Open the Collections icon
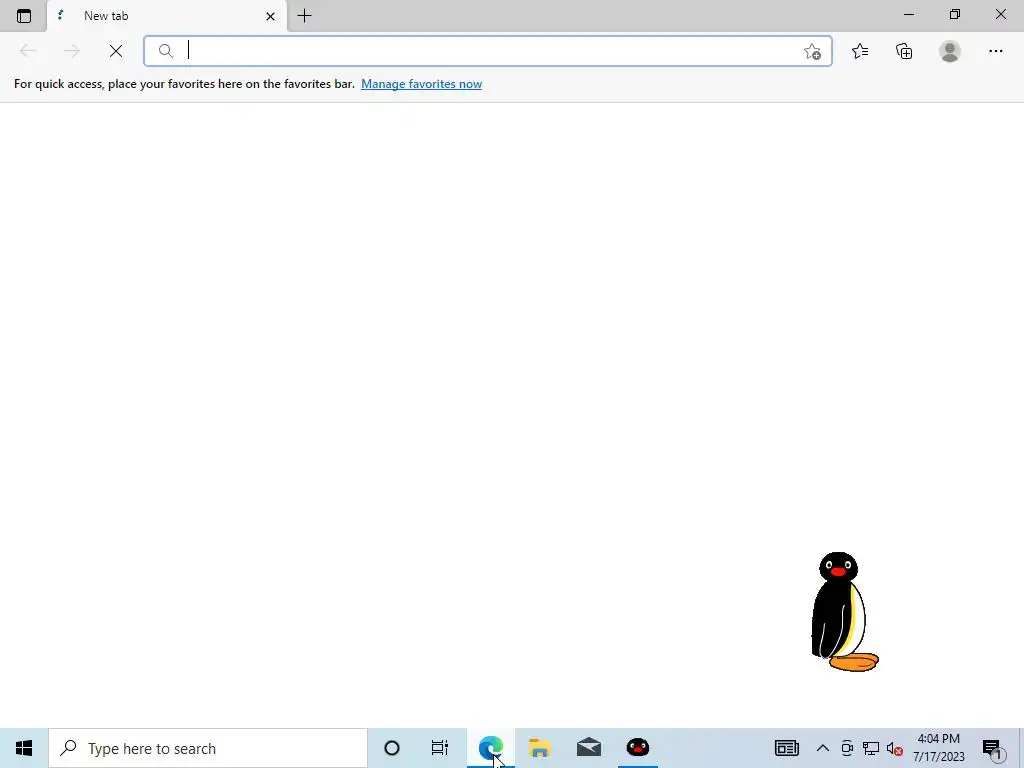 click(904, 51)
